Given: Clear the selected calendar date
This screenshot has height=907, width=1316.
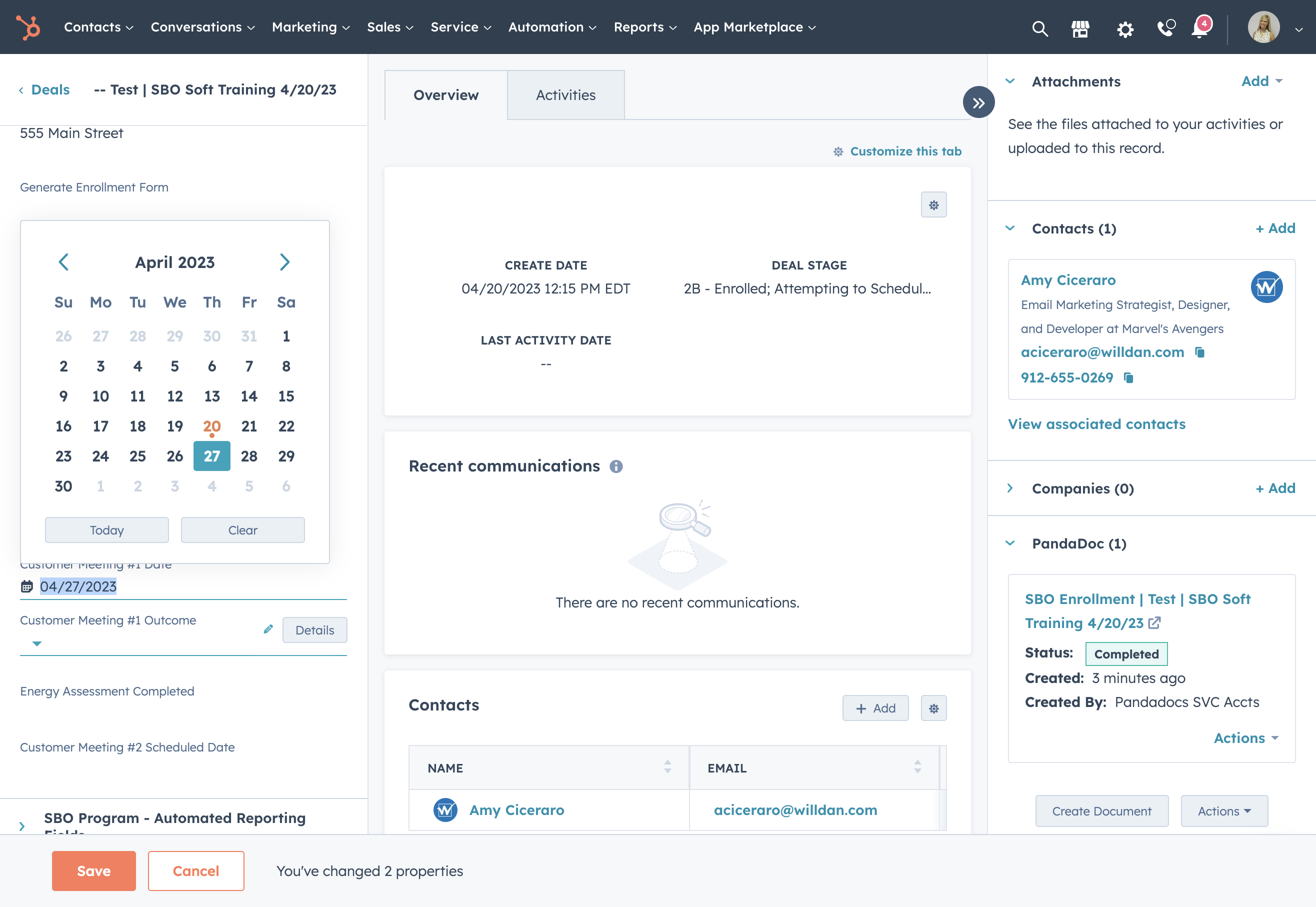Looking at the screenshot, I should click(242, 530).
